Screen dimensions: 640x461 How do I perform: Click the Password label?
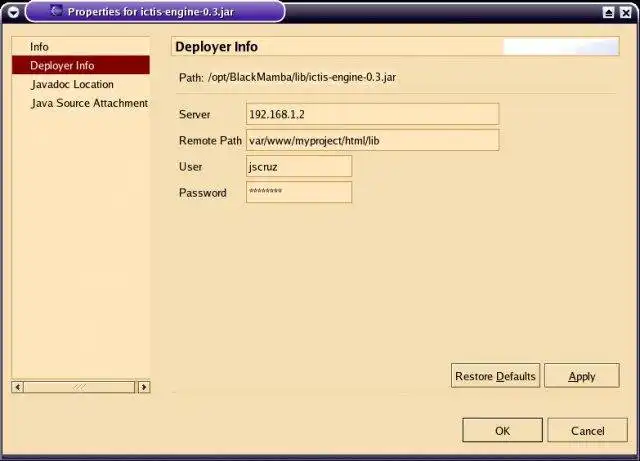(x=202, y=193)
